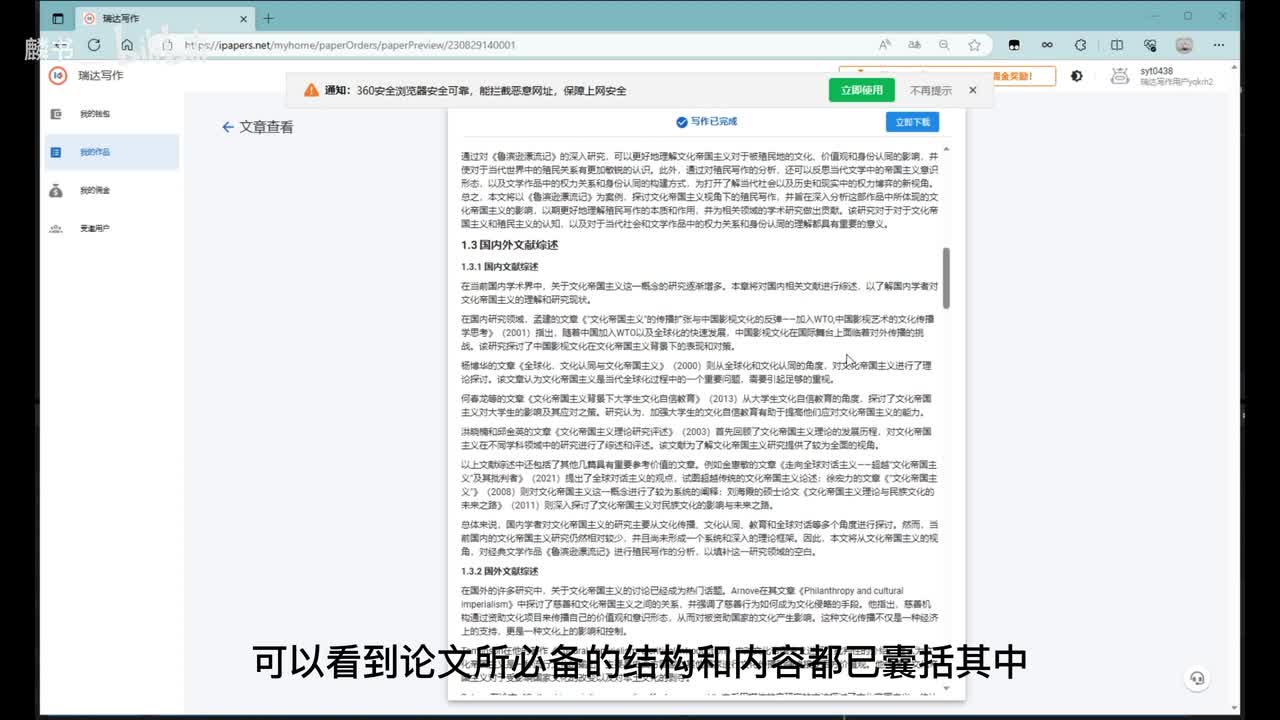Open the browser extensions icon
Screen dimensions: 1280x720
click(1080, 45)
